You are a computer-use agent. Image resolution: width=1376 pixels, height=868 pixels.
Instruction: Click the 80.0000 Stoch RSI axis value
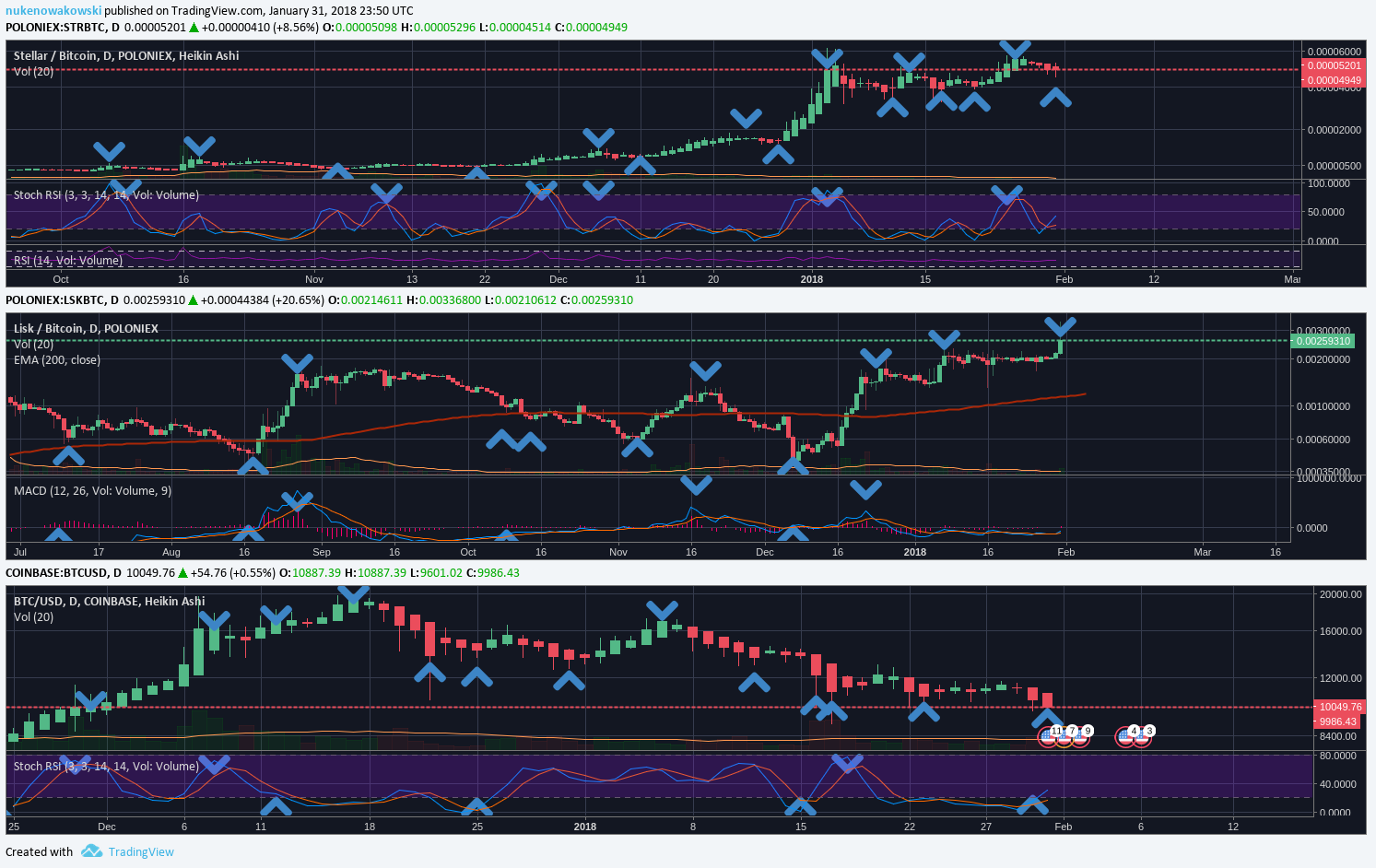[1337, 756]
